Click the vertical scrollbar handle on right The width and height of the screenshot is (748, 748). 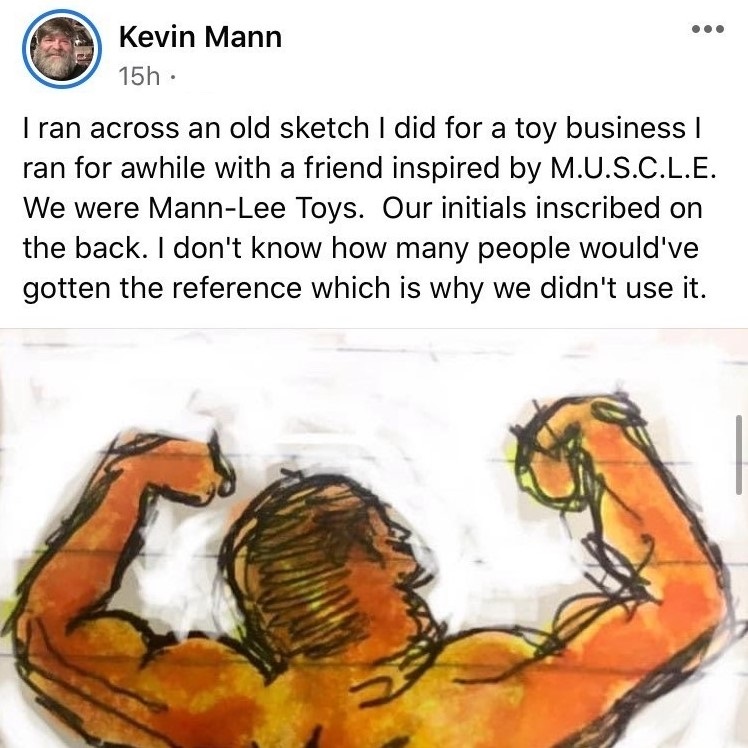click(739, 455)
